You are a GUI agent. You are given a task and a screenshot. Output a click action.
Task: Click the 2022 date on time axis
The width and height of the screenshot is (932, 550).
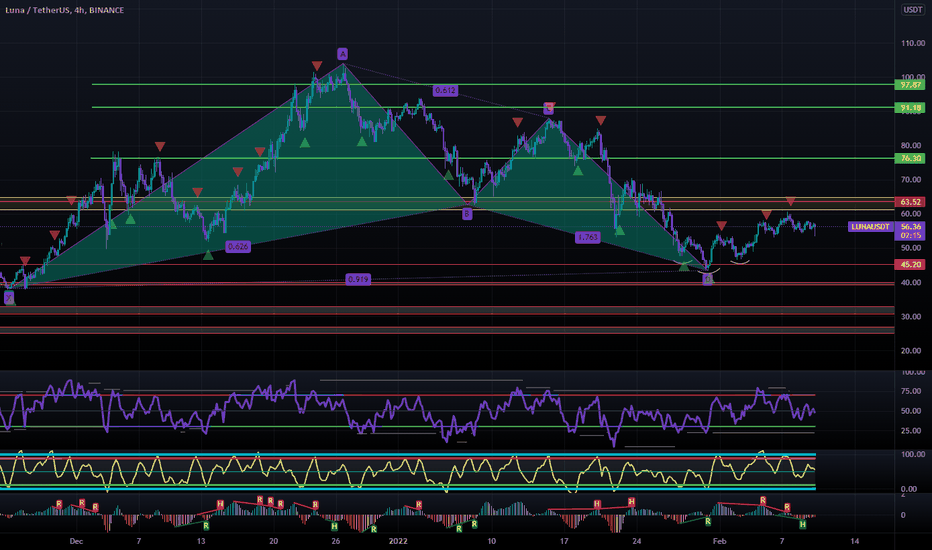point(398,541)
